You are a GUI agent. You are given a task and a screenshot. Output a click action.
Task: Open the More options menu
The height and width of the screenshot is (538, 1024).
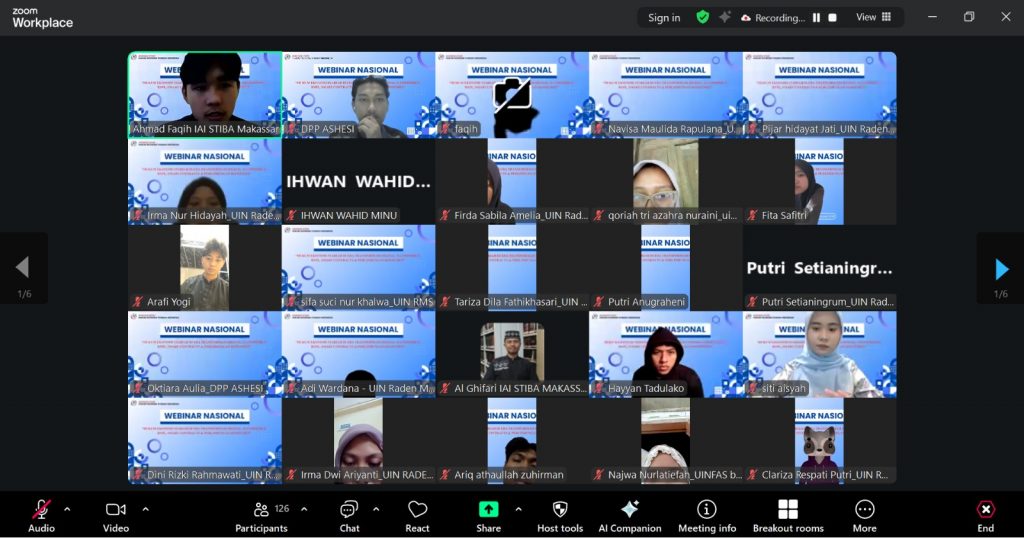[x=864, y=514]
